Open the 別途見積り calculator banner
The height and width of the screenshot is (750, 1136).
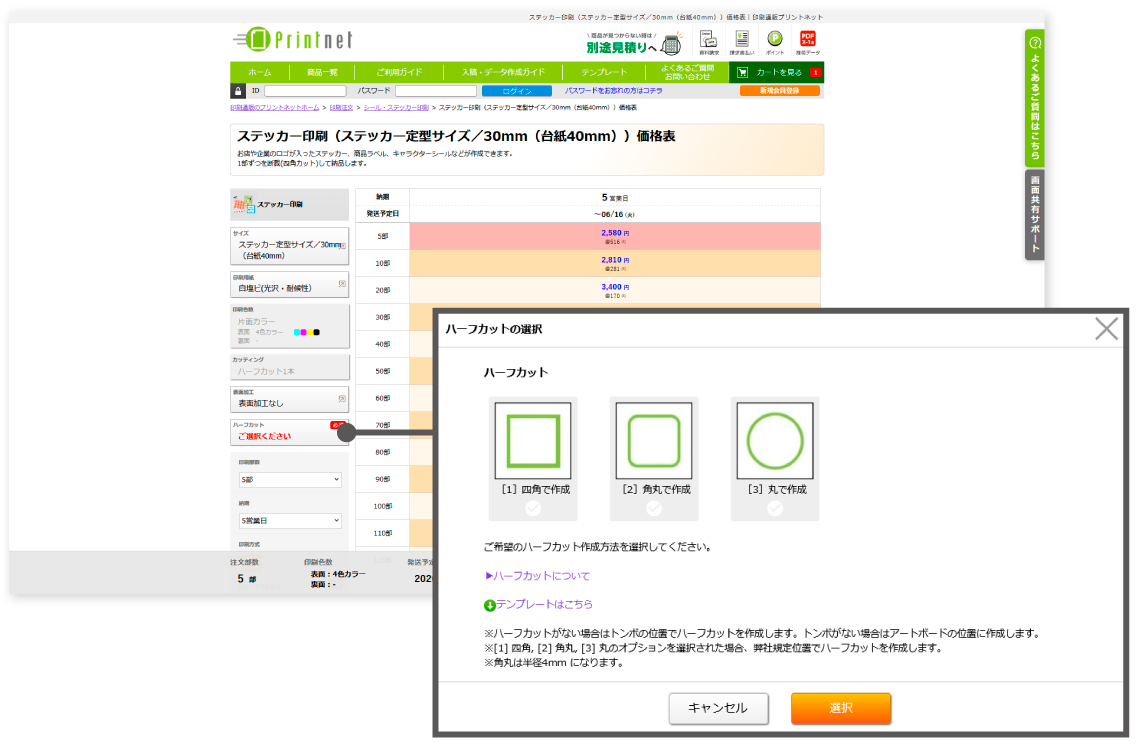(634, 44)
